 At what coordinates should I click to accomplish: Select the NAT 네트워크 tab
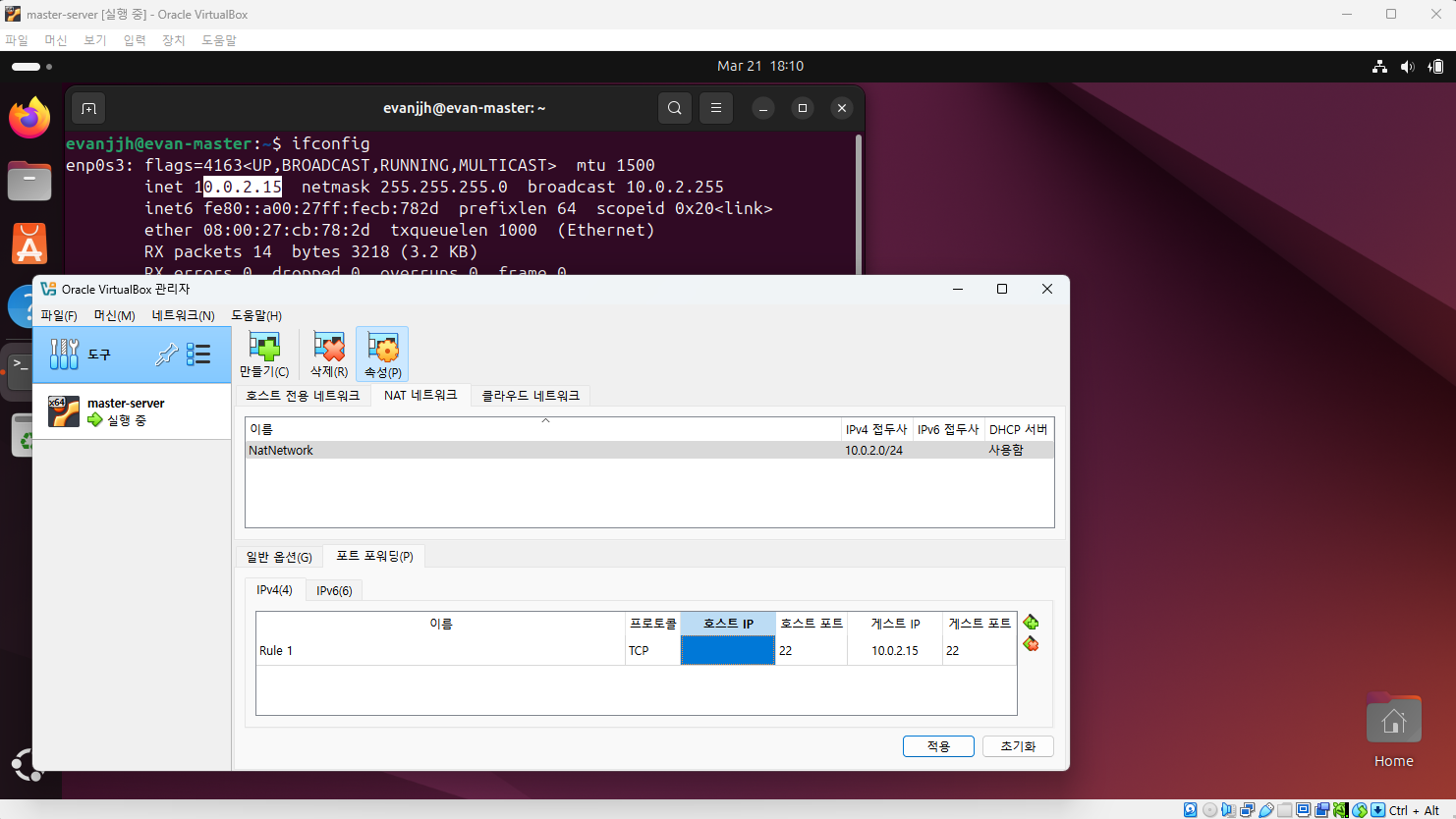420,395
